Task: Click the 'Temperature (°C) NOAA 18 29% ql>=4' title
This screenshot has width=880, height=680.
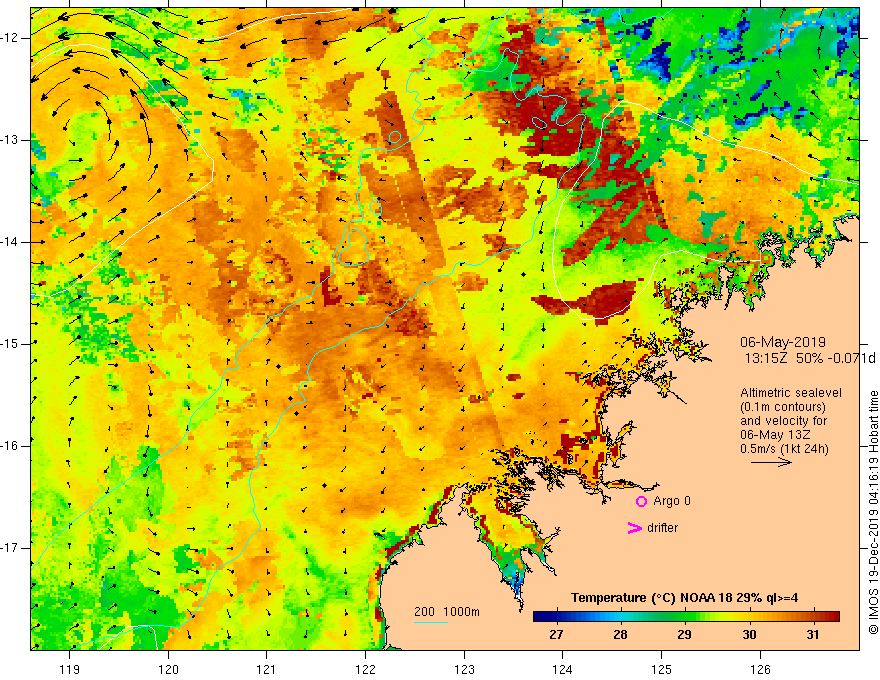Action: pos(684,598)
